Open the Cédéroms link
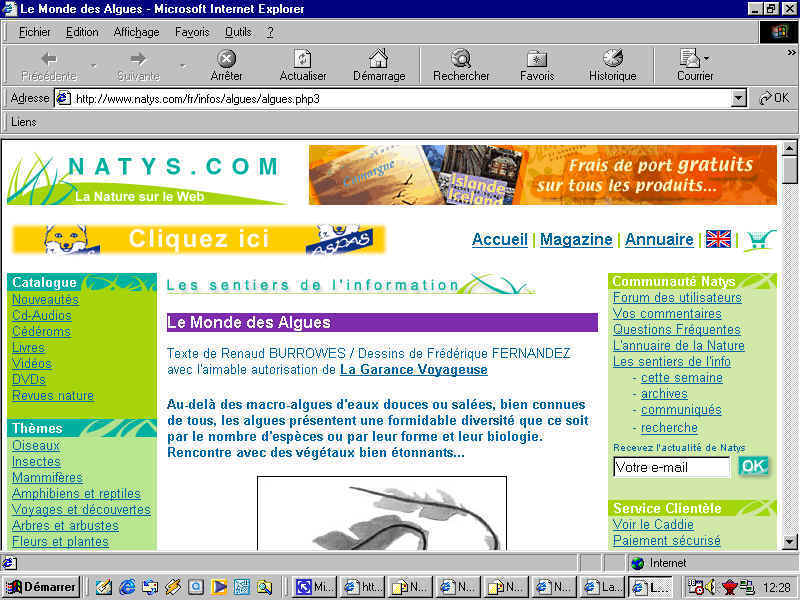Viewport: 800px width, 600px height. click(x=41, y=332)
